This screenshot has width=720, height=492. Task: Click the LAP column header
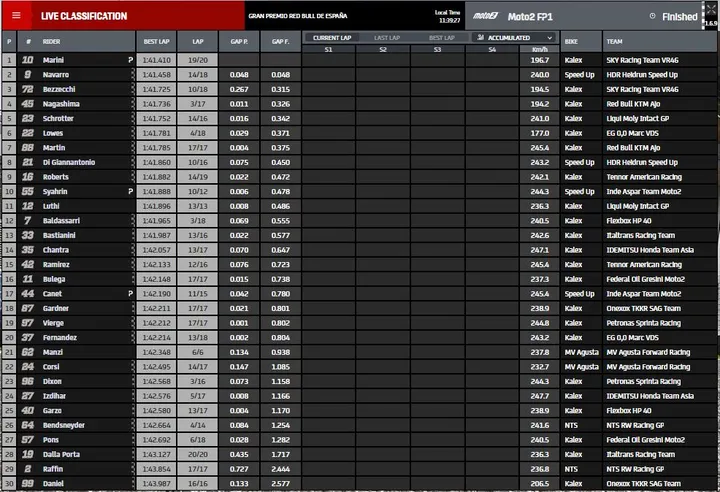(x=197, y=41)
